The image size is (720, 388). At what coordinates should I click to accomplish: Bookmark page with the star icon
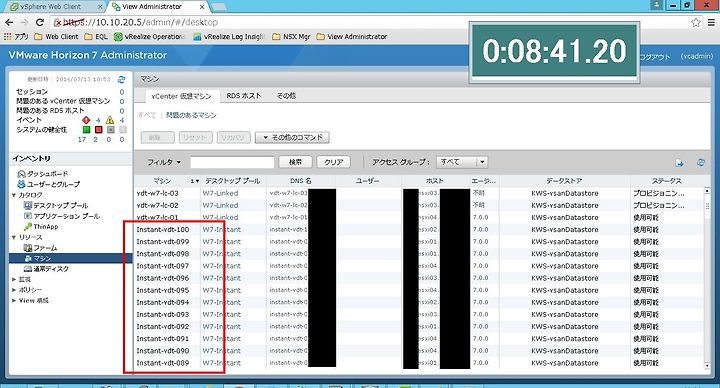696,22
